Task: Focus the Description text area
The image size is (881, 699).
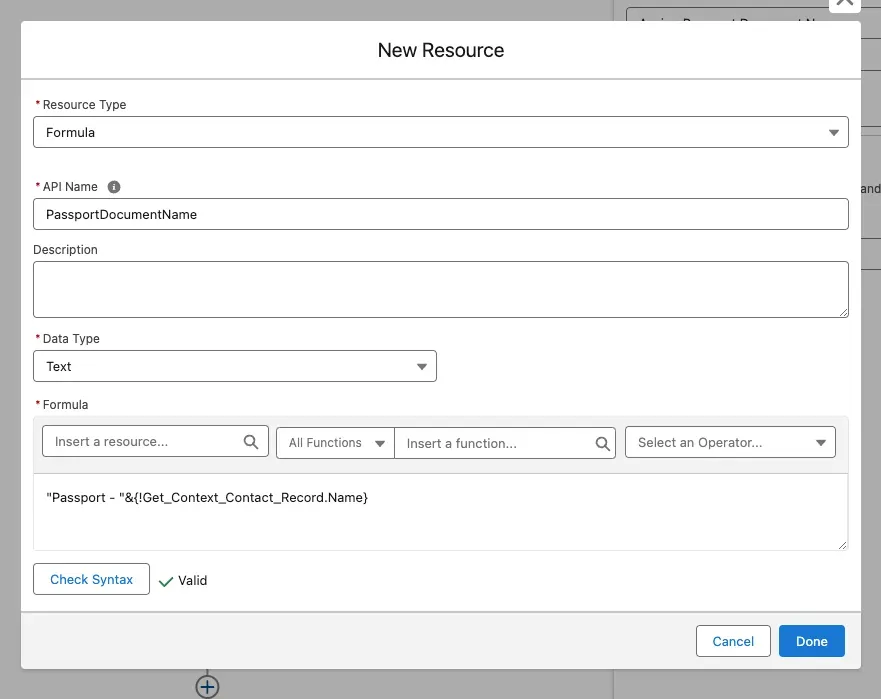Action: point(440,290)
